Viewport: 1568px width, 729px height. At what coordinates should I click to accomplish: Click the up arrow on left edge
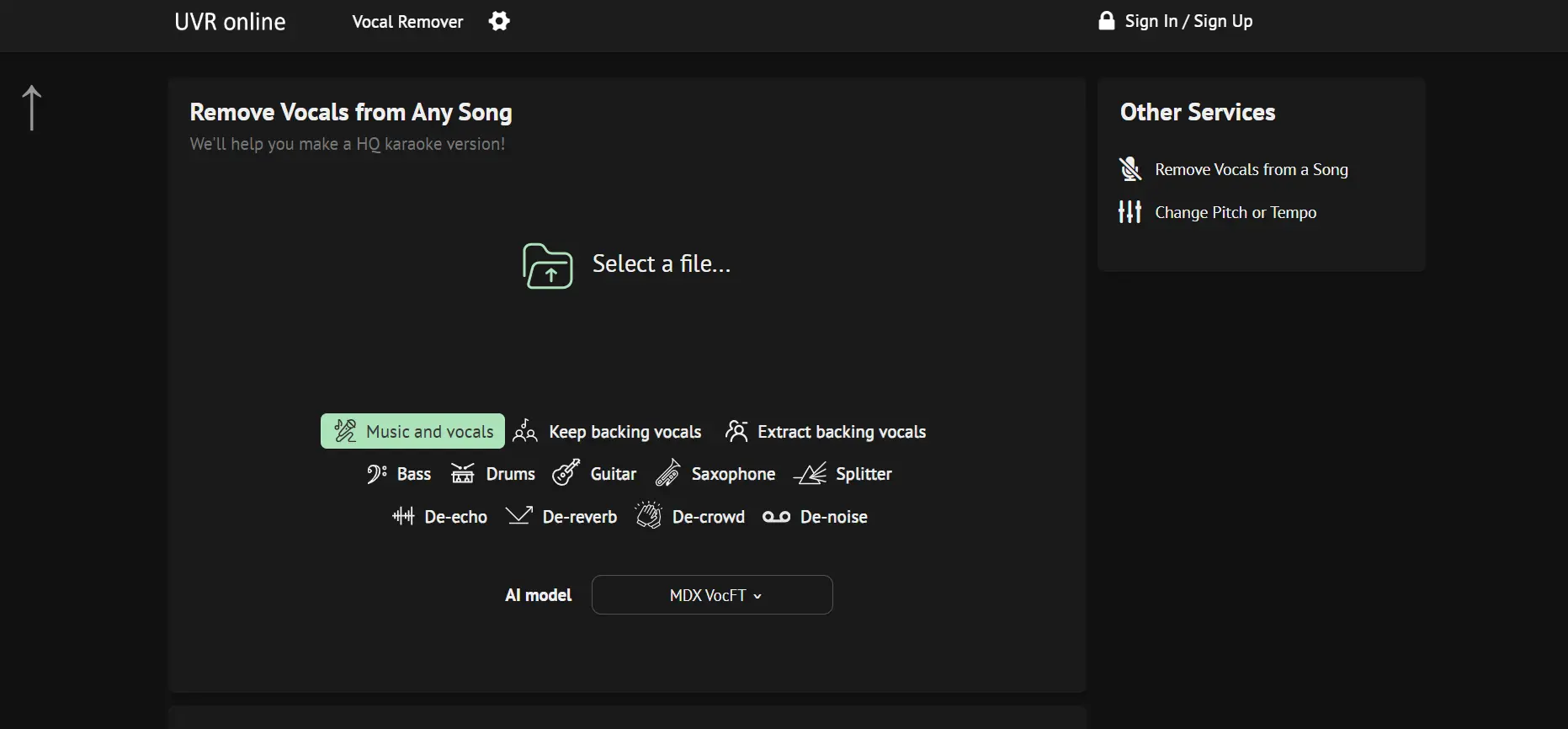pos(32,108)
